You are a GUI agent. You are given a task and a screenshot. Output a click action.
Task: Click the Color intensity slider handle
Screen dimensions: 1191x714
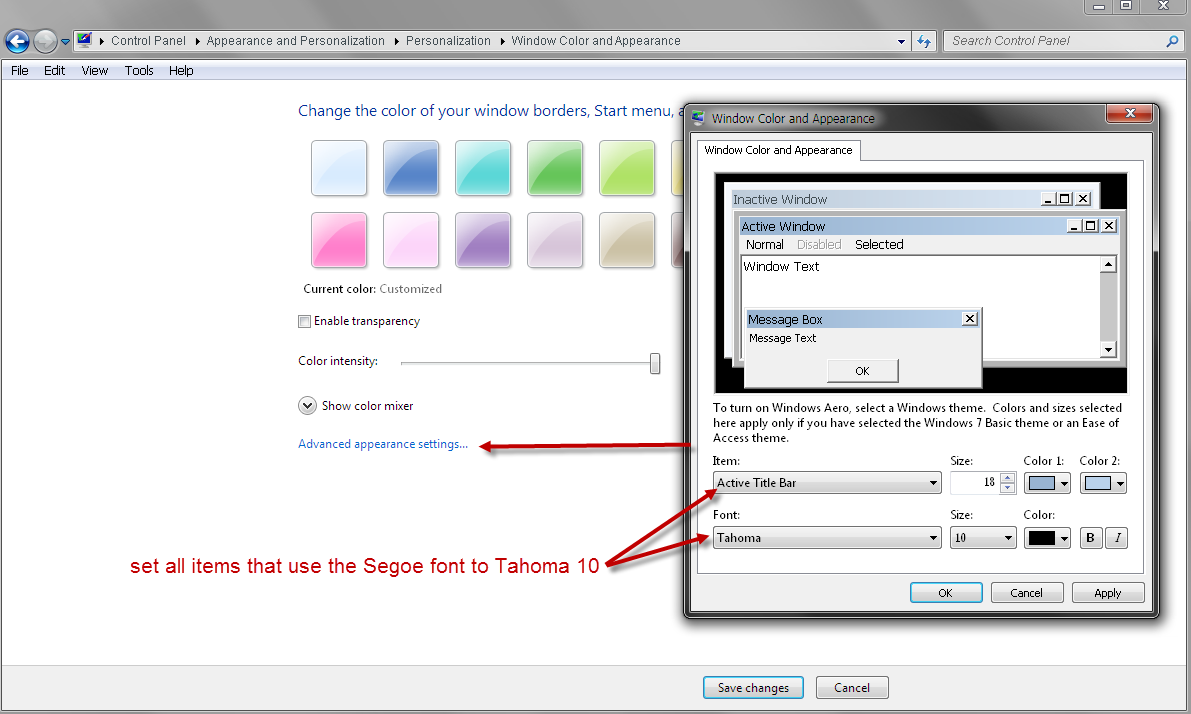[x=655, y=363]
